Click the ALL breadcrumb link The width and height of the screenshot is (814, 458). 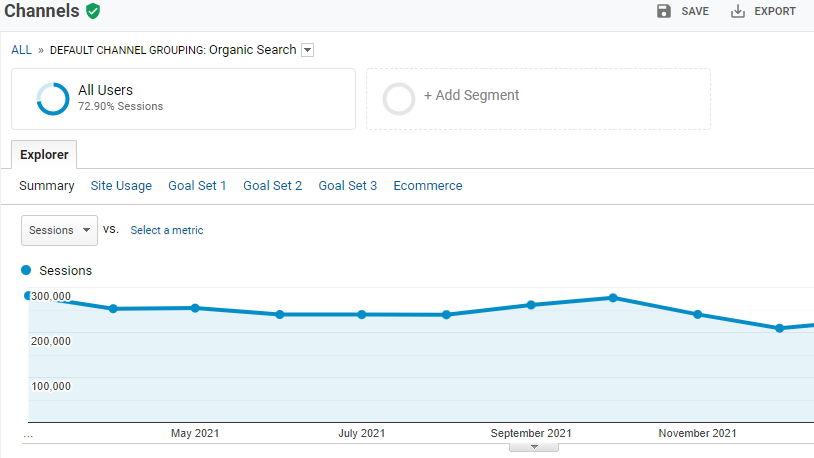[x=21, y=50]
